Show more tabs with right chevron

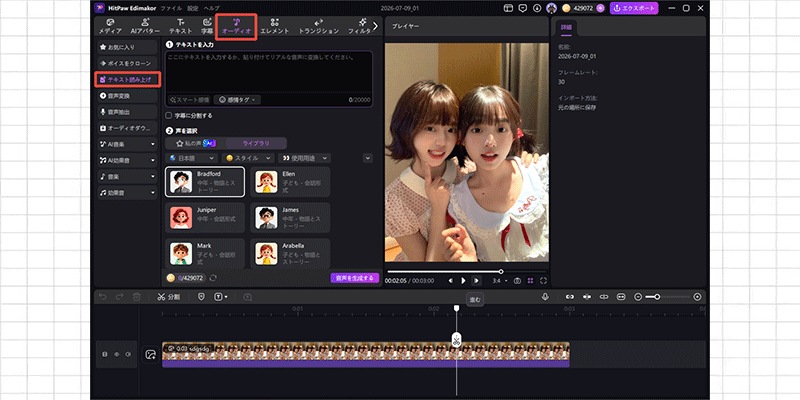click(x=376, y=26)
